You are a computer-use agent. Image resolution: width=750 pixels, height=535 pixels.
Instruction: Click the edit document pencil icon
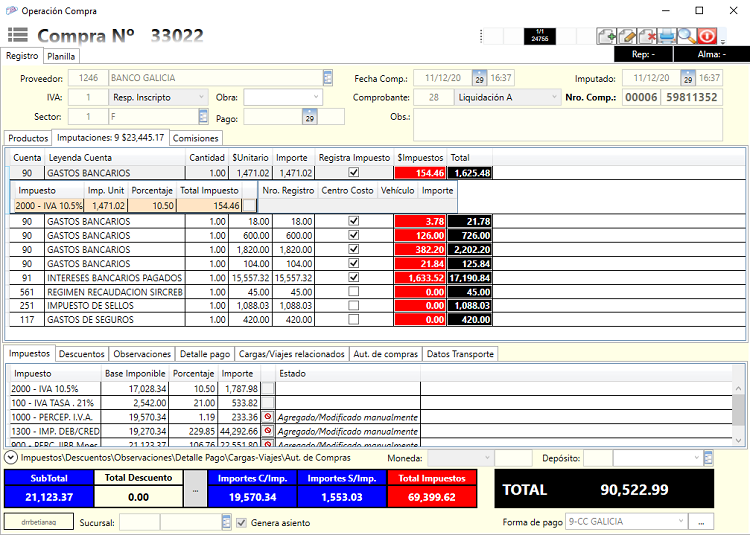627,36
